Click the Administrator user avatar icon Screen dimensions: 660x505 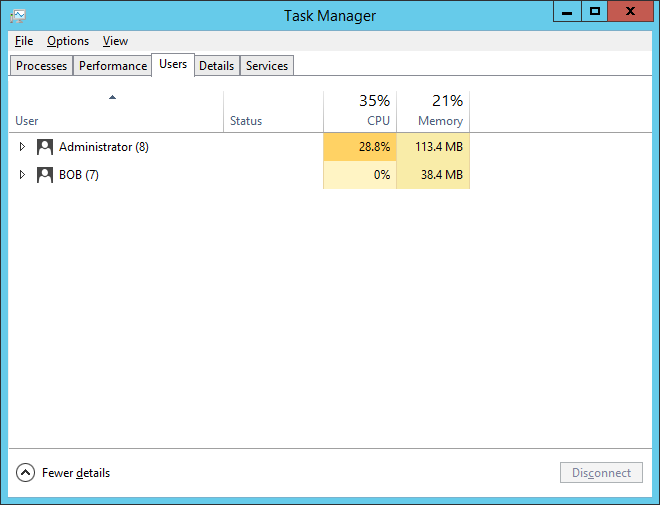(x=45, y=147)
